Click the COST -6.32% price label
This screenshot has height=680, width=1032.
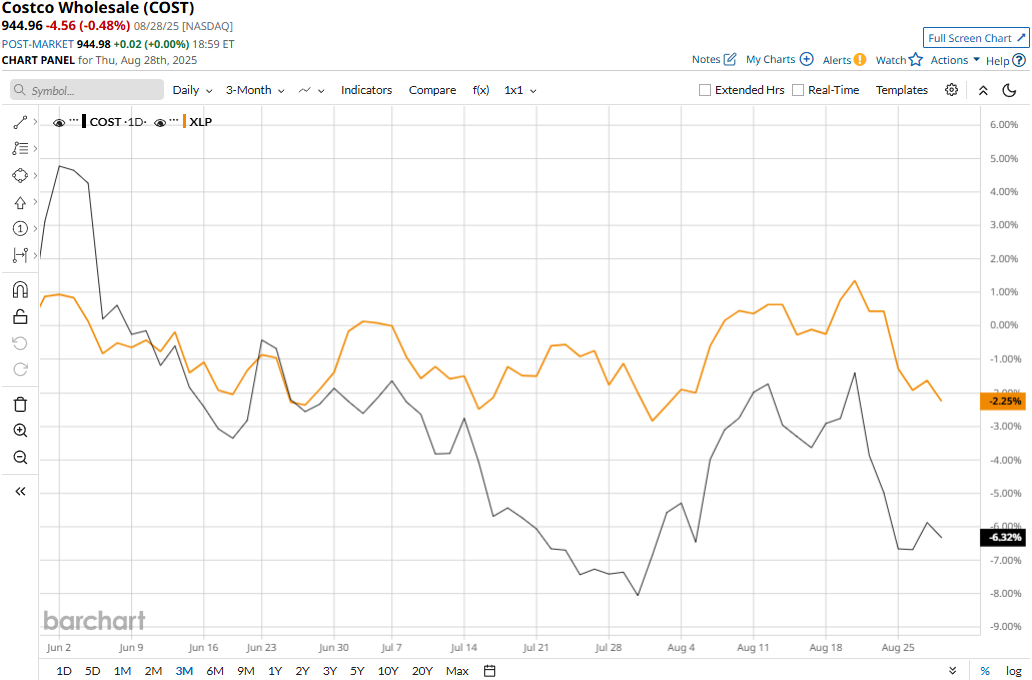(x=1003, y=537)
